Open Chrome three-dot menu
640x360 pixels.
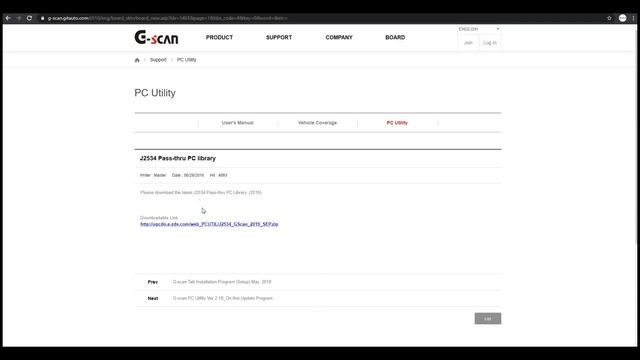[x=633, y=18]
